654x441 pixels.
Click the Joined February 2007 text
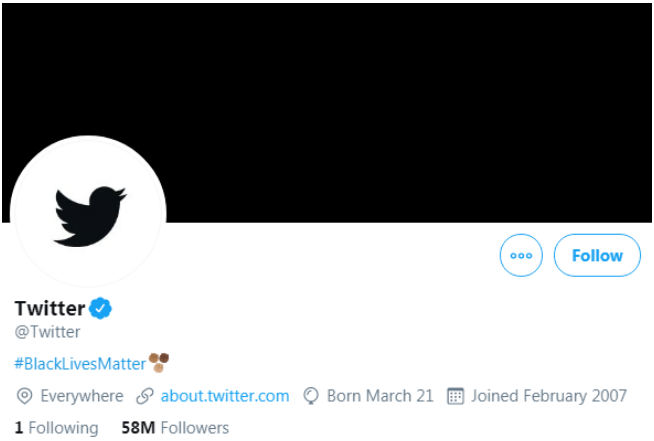coord(549,396)
